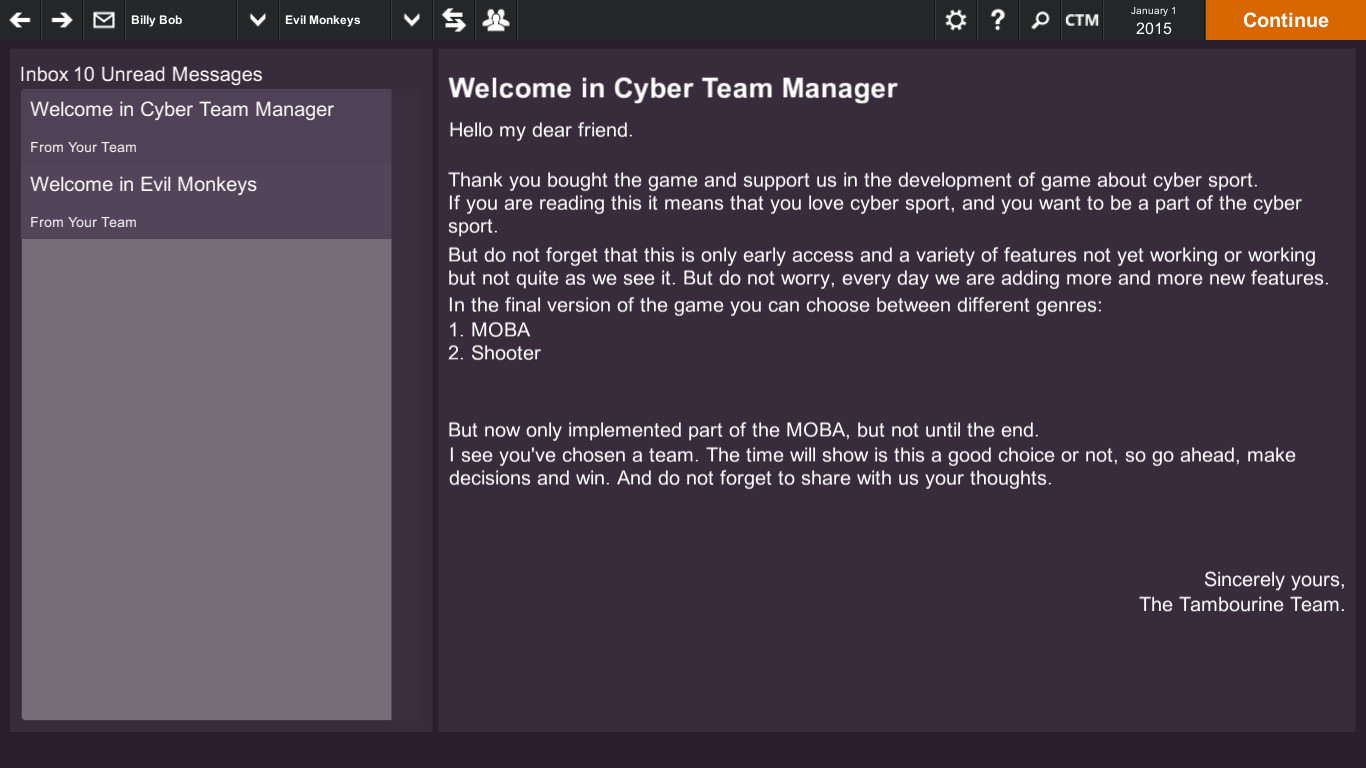1366x768 pixels.
Task: Open the team squad icon
Action: [495, 20]
